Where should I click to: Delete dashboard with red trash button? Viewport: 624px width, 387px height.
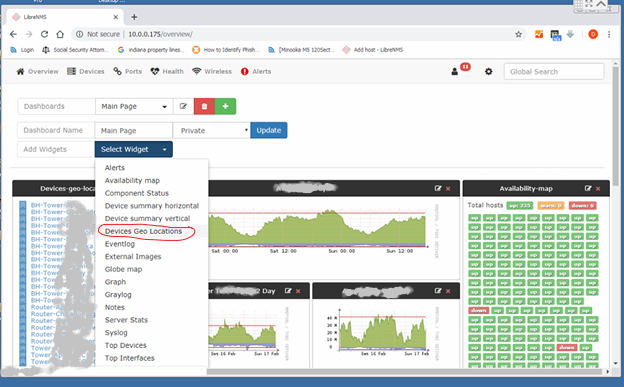[205, 106]
